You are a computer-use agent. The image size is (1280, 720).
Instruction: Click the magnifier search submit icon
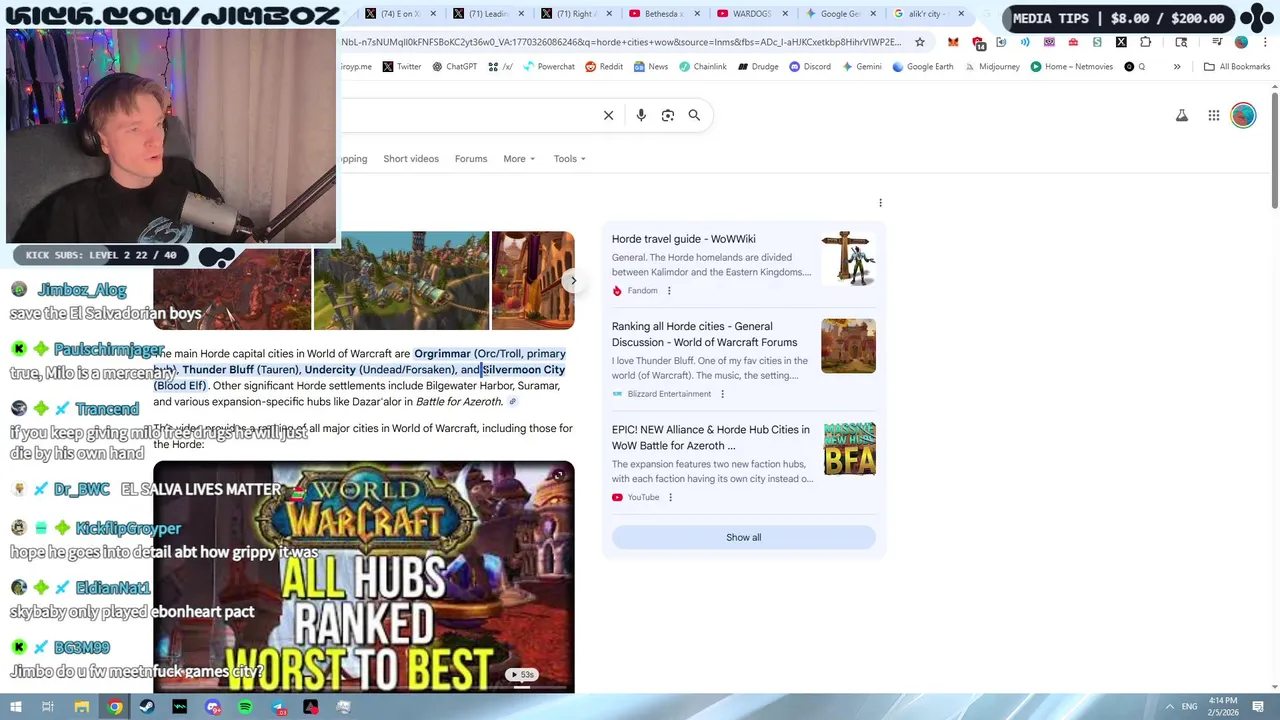point(694,115)
